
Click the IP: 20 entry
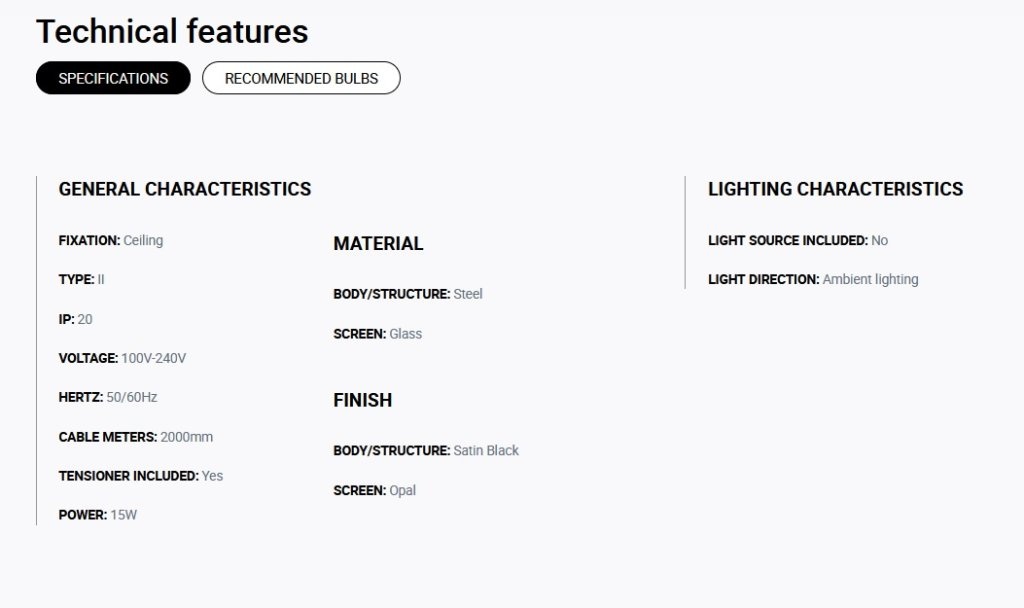click(x=76, y=319)
